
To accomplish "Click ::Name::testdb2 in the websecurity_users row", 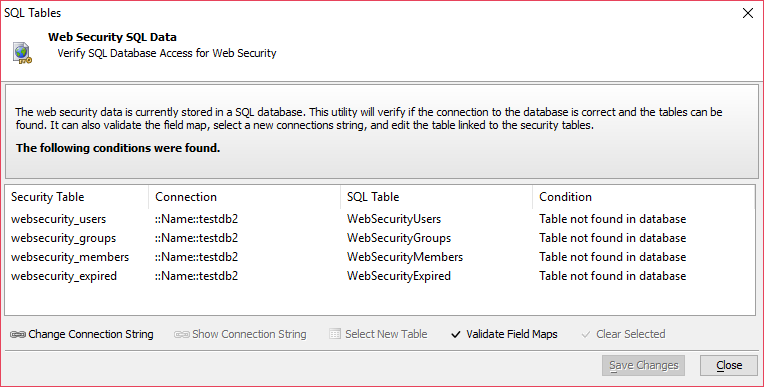I will pos(196,219).
